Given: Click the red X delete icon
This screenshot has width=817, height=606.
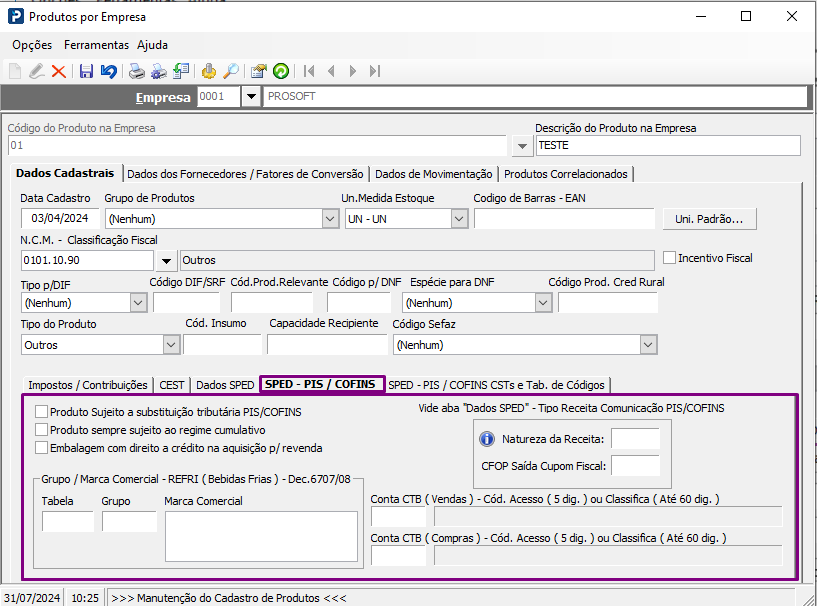Looking at the screenshot, I should [58, 71].
